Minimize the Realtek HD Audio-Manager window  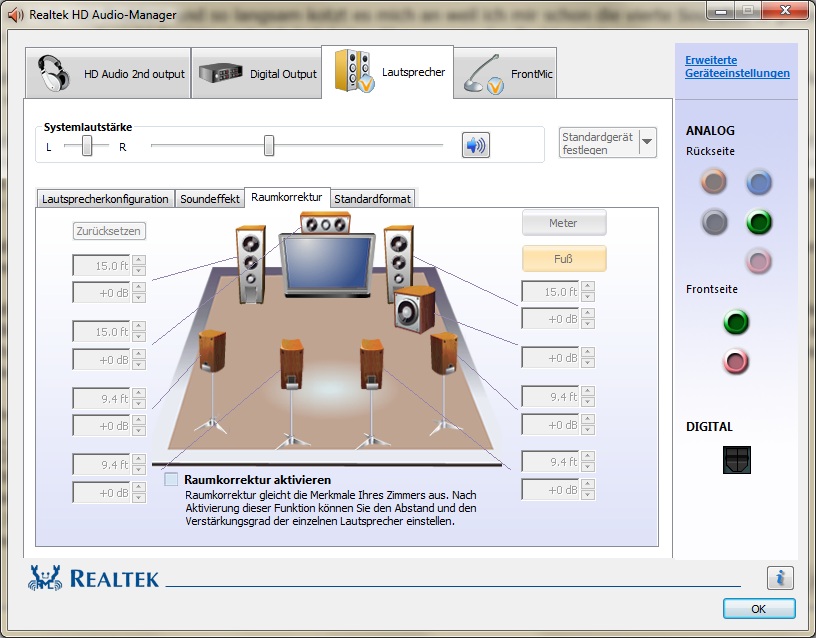point(721,10)
